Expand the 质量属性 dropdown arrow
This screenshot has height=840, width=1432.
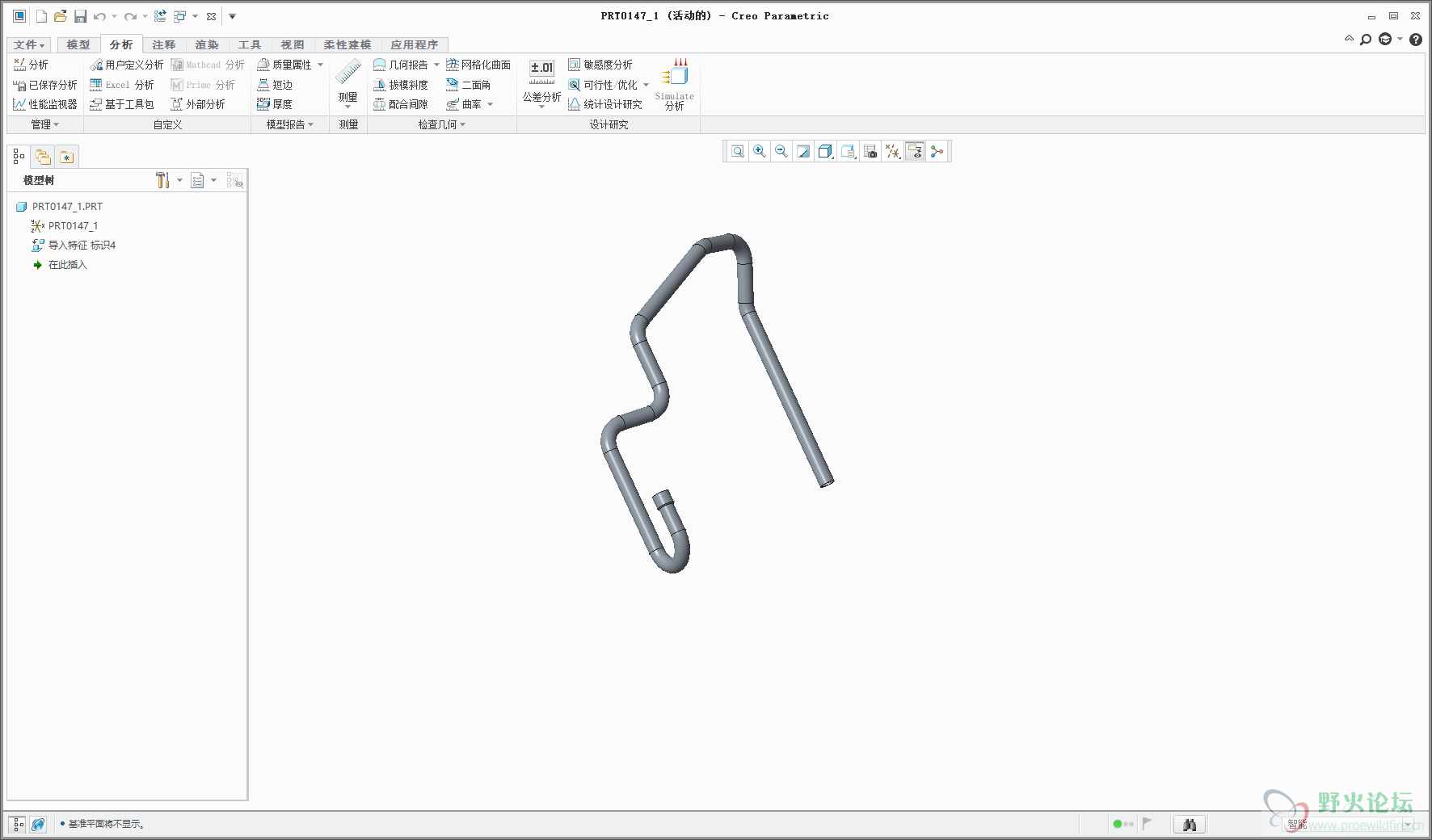click(x=321, y=65)
